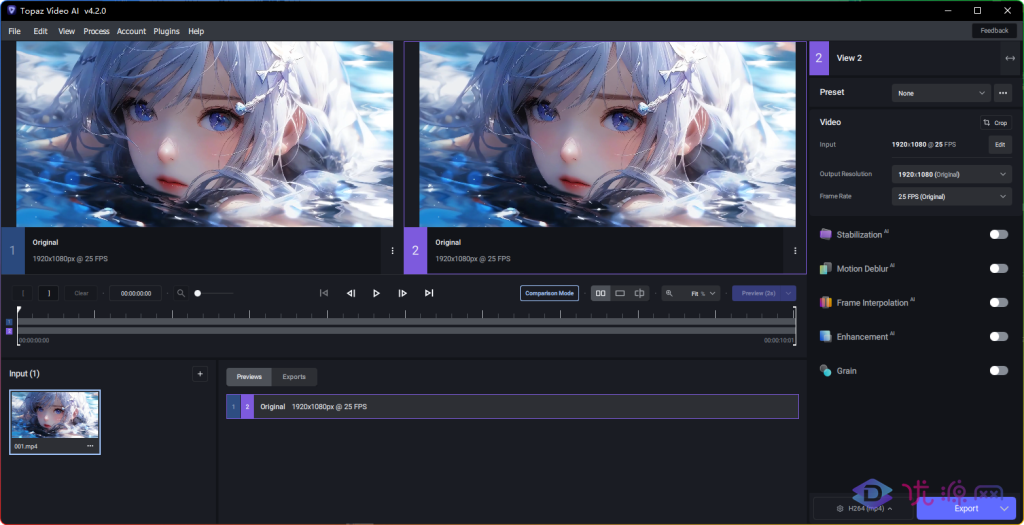Image resolution: width=1024 pixels, height=525 pixels.
Task: Switch to the Exports tab
Action: tap(294, 377)
